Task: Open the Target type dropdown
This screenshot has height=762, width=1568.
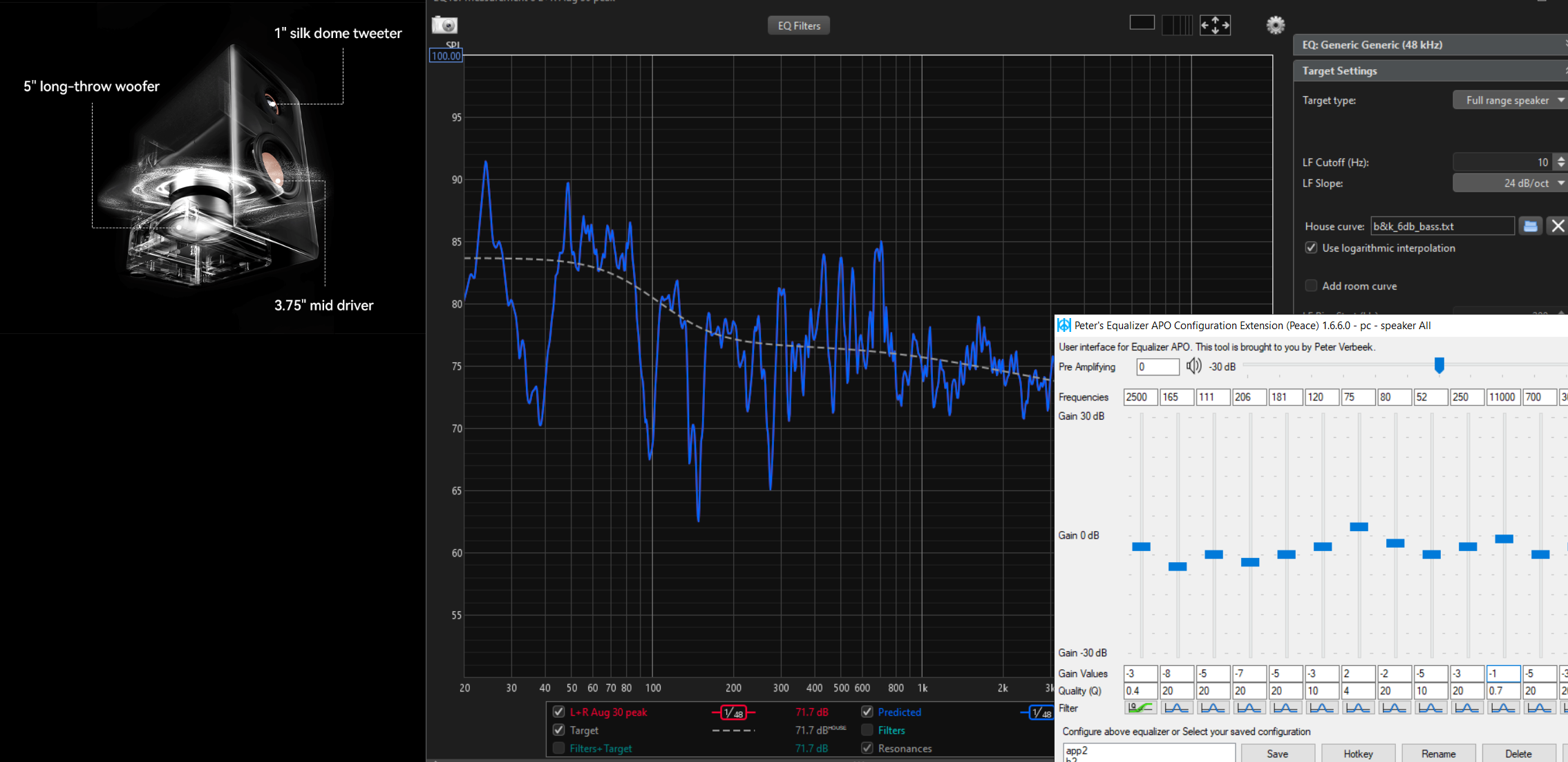Action: (1509, 100)
